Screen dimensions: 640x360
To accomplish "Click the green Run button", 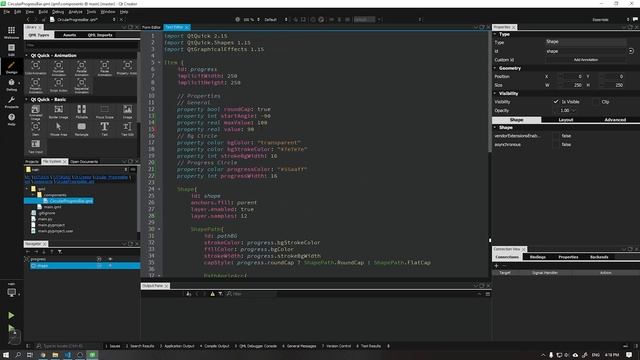I will click(11, 315).
